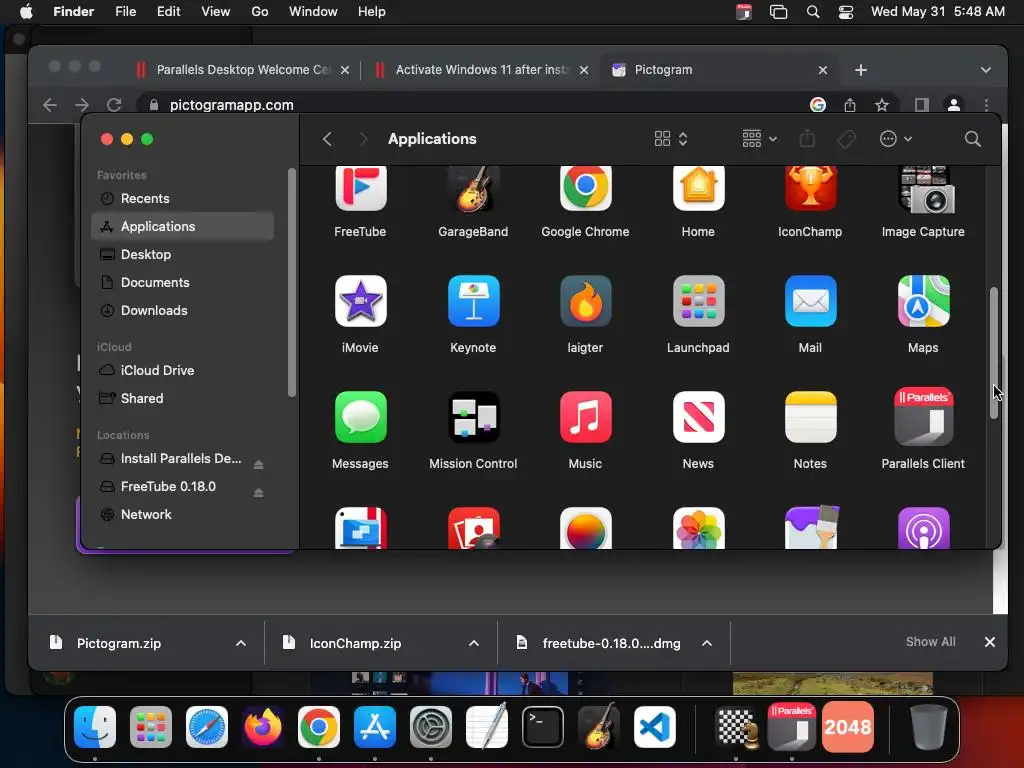Image resolution: width=1024 pixels, height=768 pixels.
Task: Select the Messages app icon
Action: pos(360,417)
